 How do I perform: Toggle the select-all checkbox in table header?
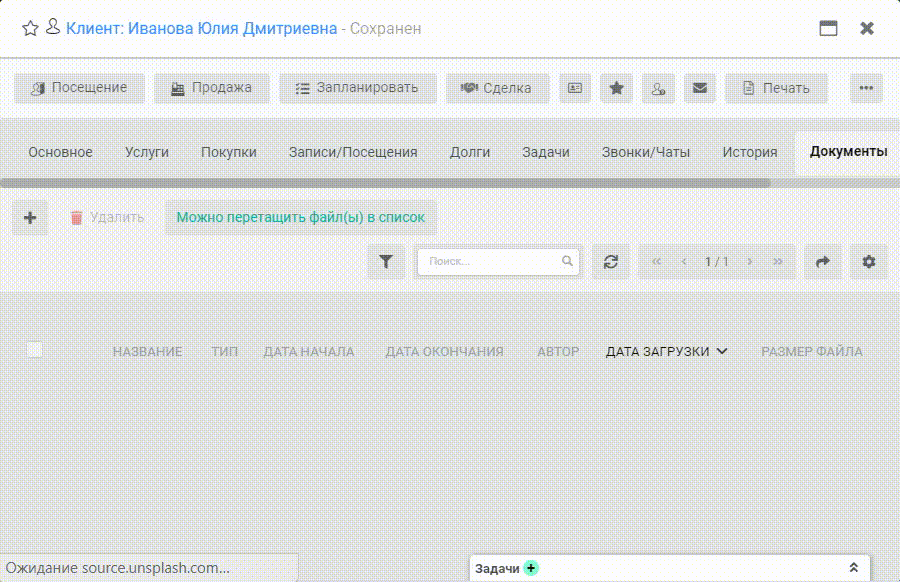tap(34, 350)
